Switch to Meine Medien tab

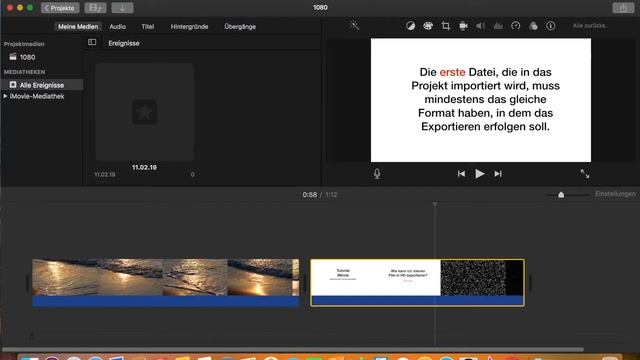(x=78, y=27)
